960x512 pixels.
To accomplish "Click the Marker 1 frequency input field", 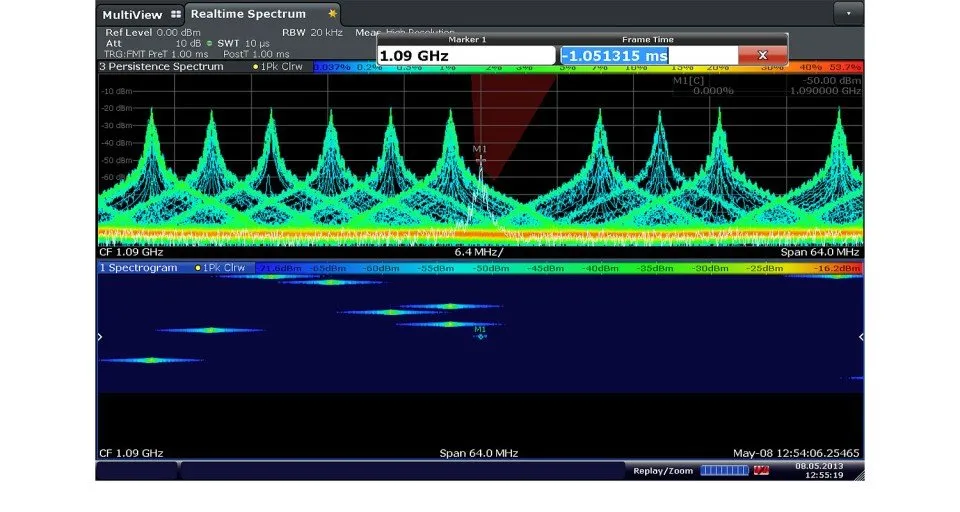I will (x=467, y=56).
